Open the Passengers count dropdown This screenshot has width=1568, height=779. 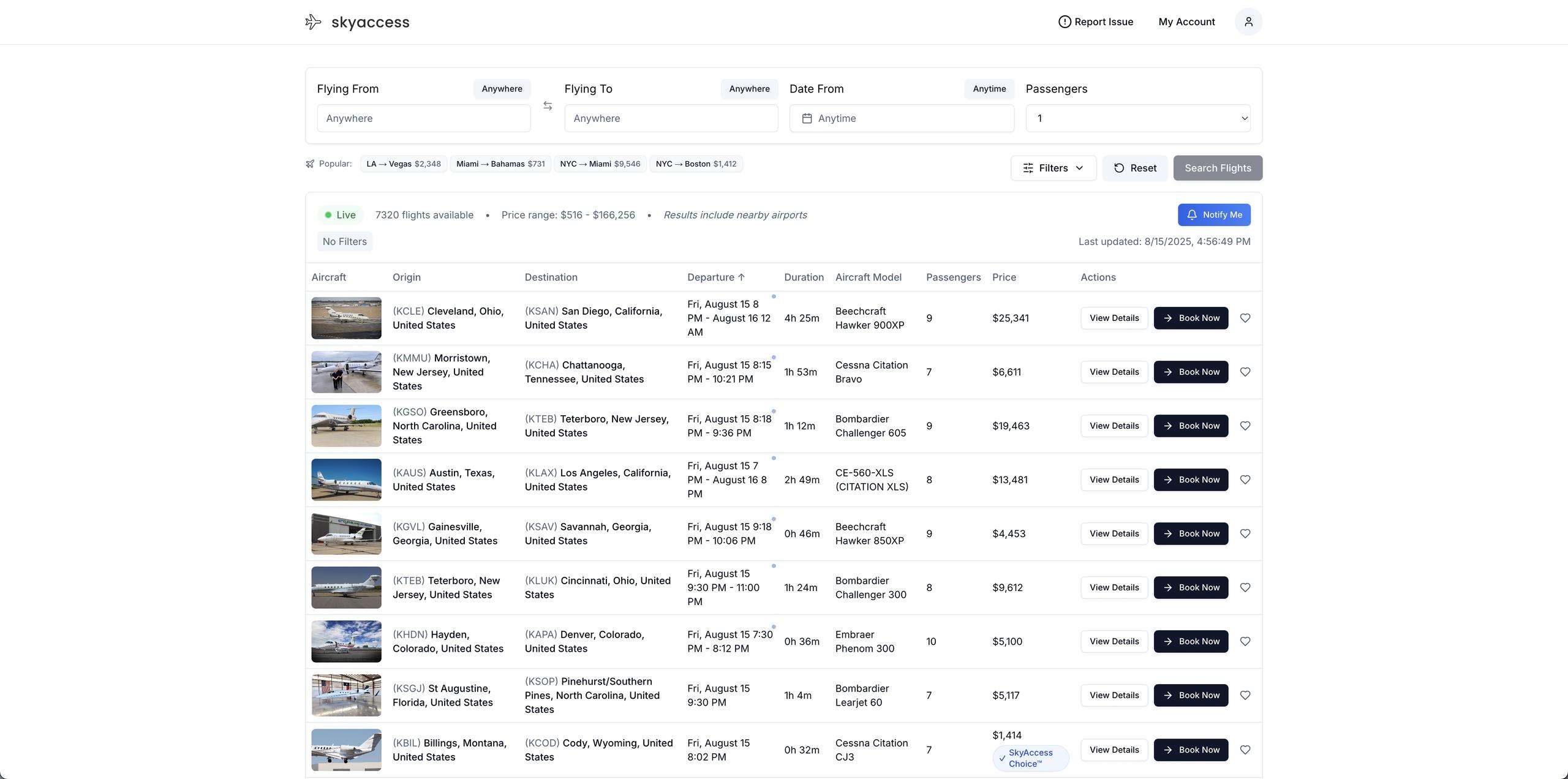(1137, 118)
